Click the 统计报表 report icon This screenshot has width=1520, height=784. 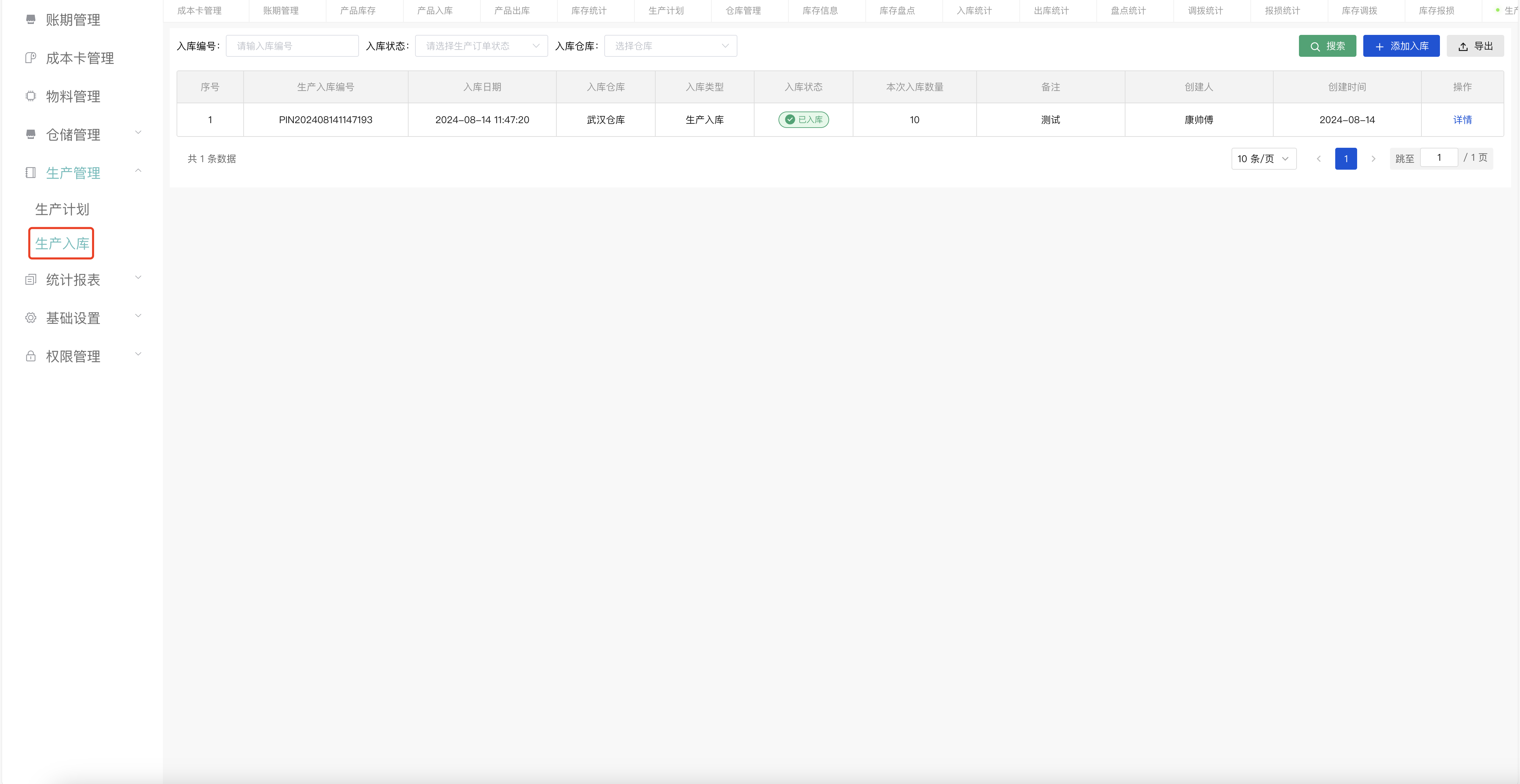point(31,278)
